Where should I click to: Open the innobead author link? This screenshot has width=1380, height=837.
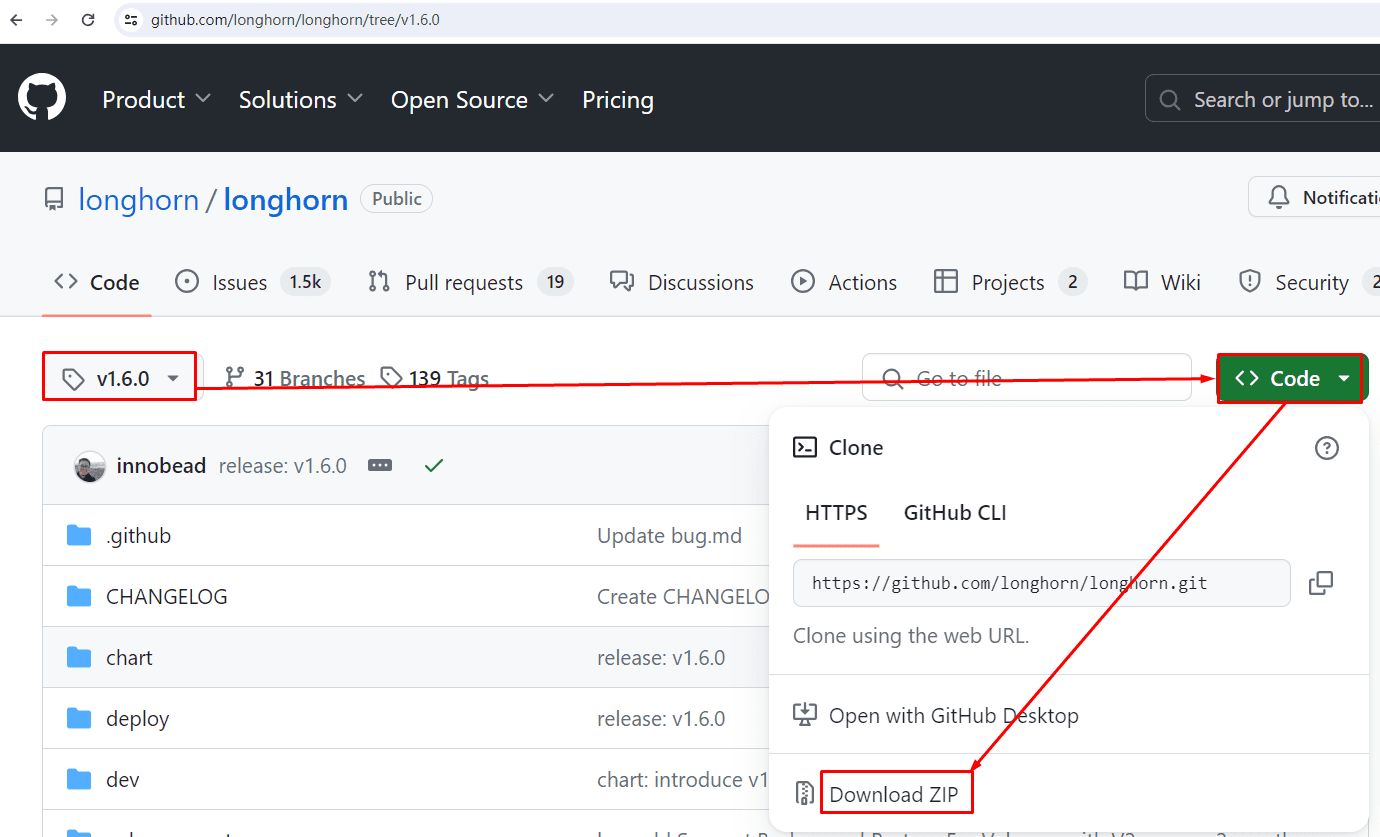161,466
